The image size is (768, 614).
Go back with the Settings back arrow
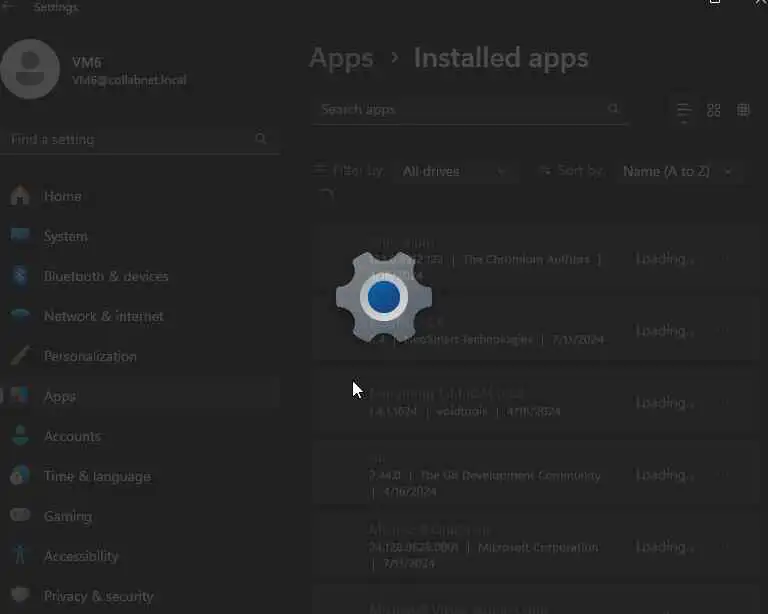click(8, 6)
